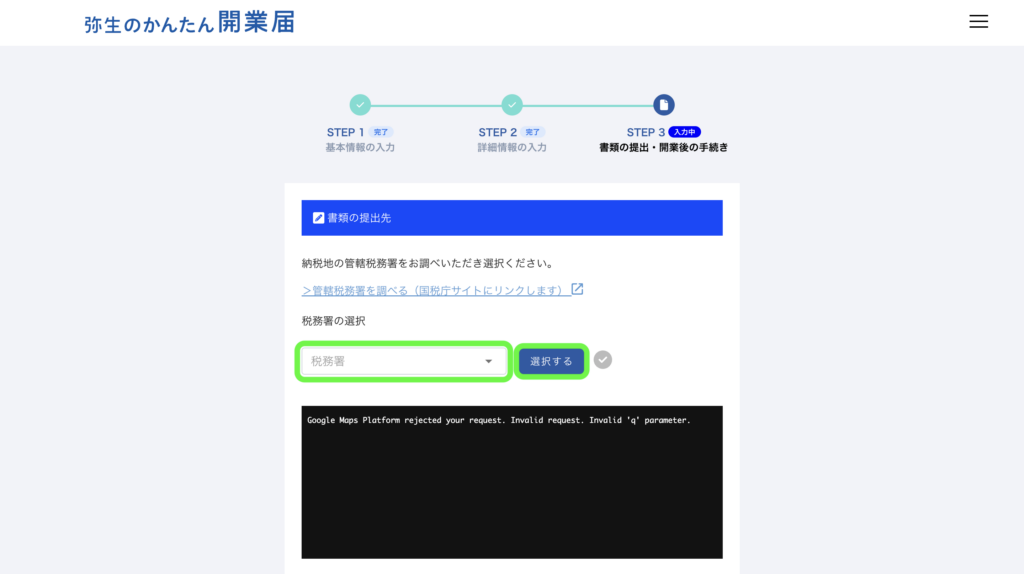Click the 選択する button
The height and width of the screenshot is (574, 1024).
(x=551, y=361)
